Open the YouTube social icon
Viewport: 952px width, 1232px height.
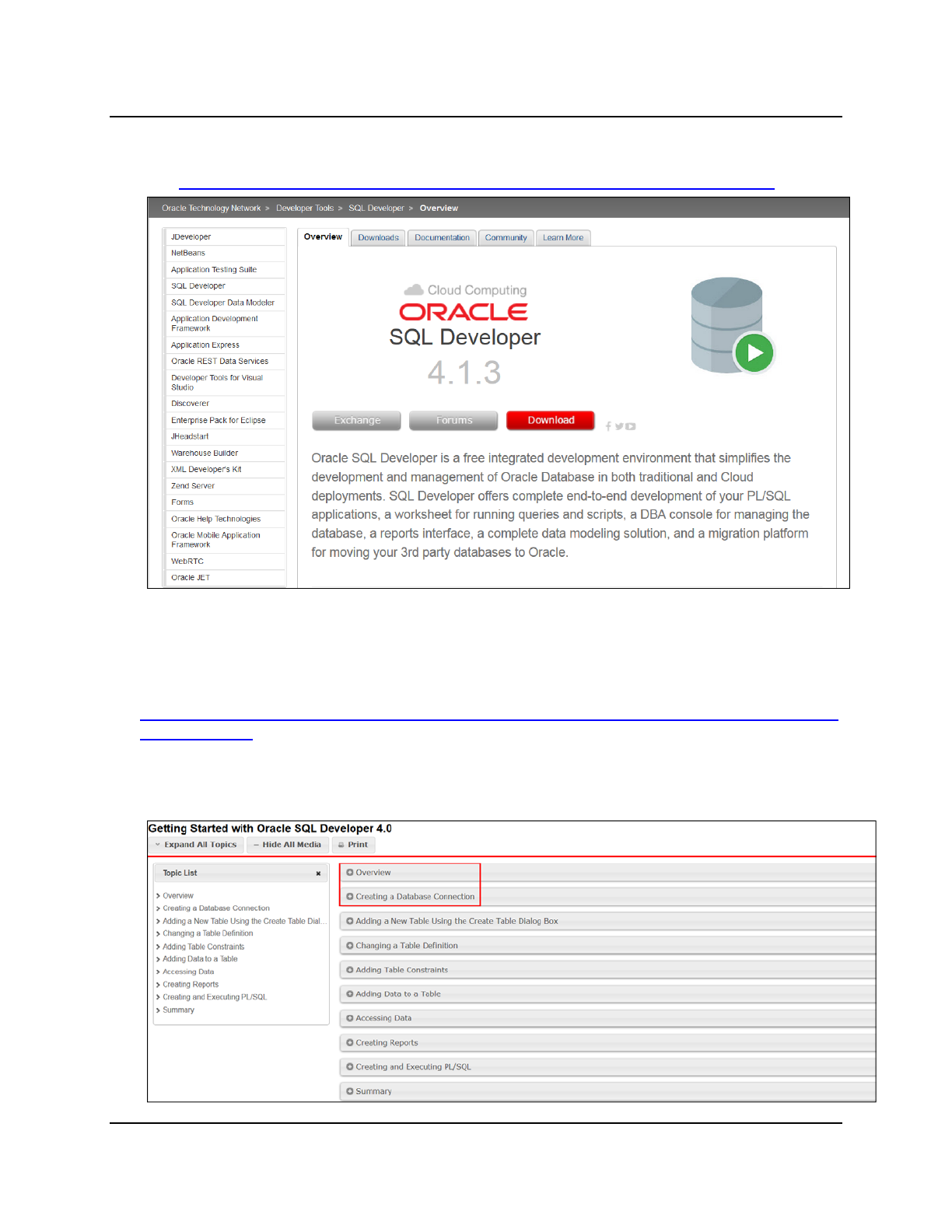[x=631, y=426]
